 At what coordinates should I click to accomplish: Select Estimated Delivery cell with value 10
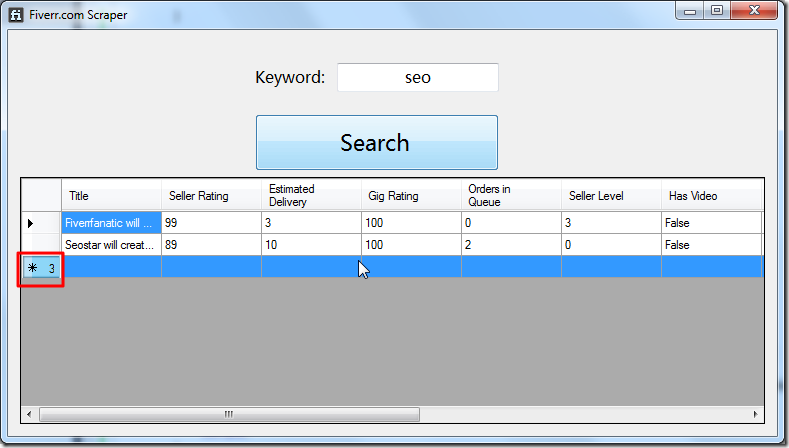click(x=311, y=245)
